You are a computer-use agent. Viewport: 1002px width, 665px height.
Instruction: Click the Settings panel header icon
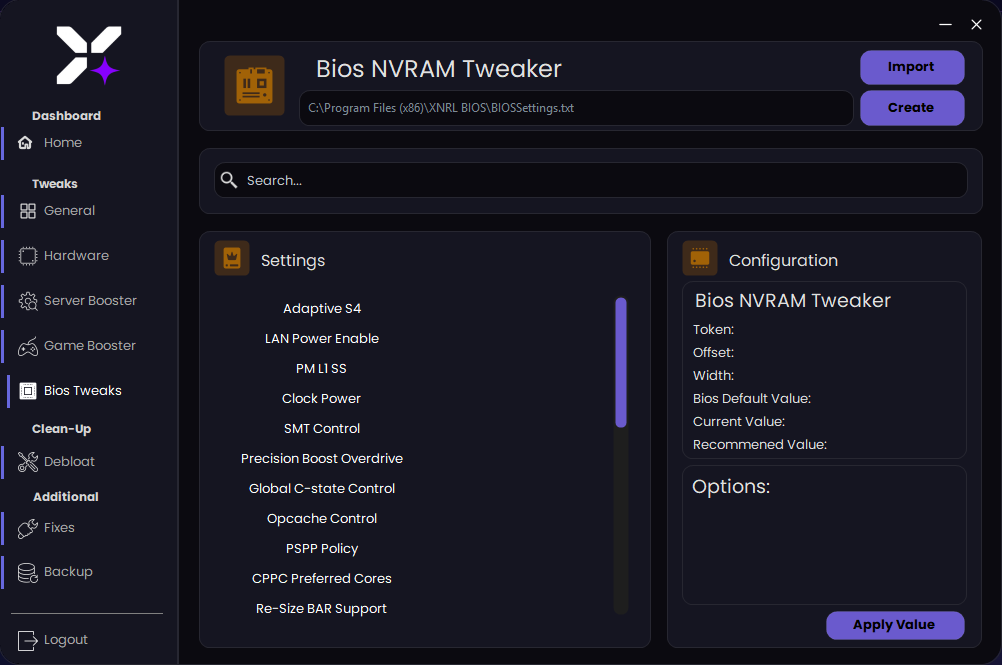pos(229,258)
